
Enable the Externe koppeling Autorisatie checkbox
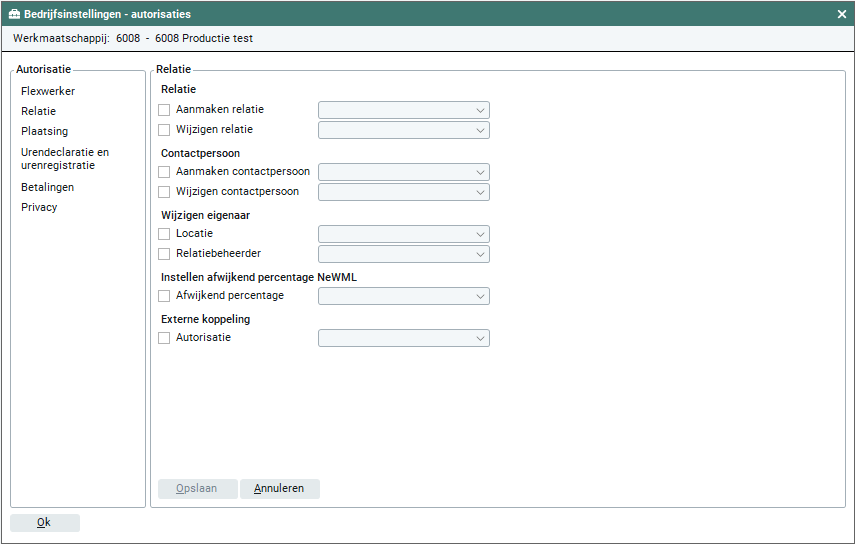(x=165, y=338)
